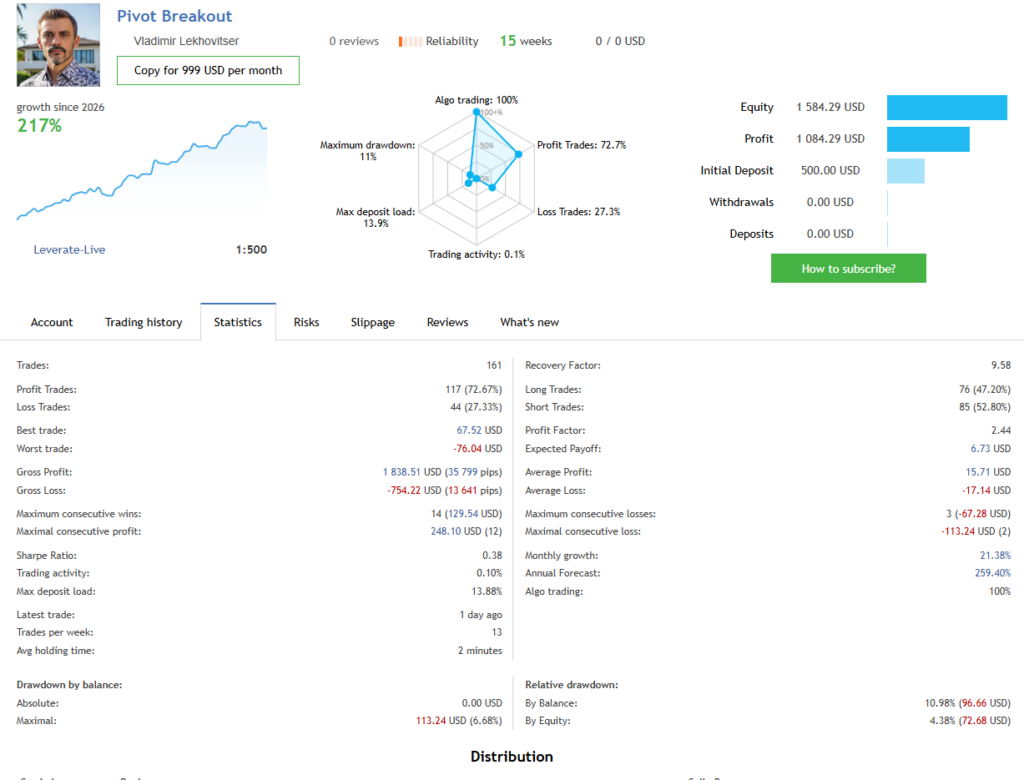Click the 15 weeks text
1024x780 pixels.
(526, 41)
